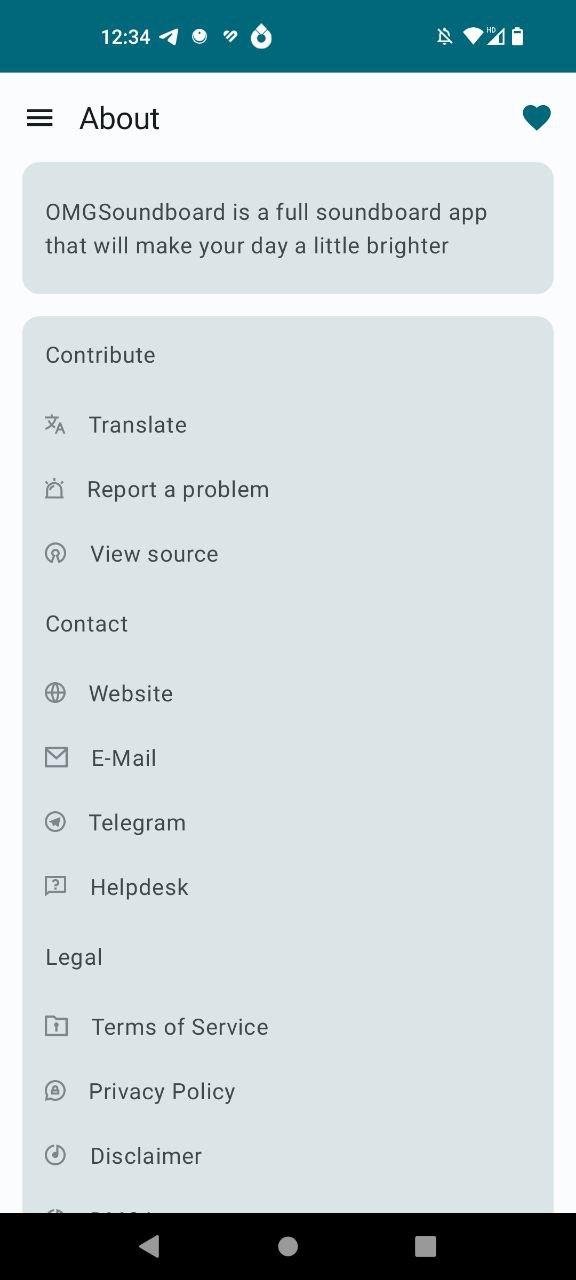Viewport: 576px width, 1280px height.
Task: Tap the heart favorite icon
Action: click(537, 118)
